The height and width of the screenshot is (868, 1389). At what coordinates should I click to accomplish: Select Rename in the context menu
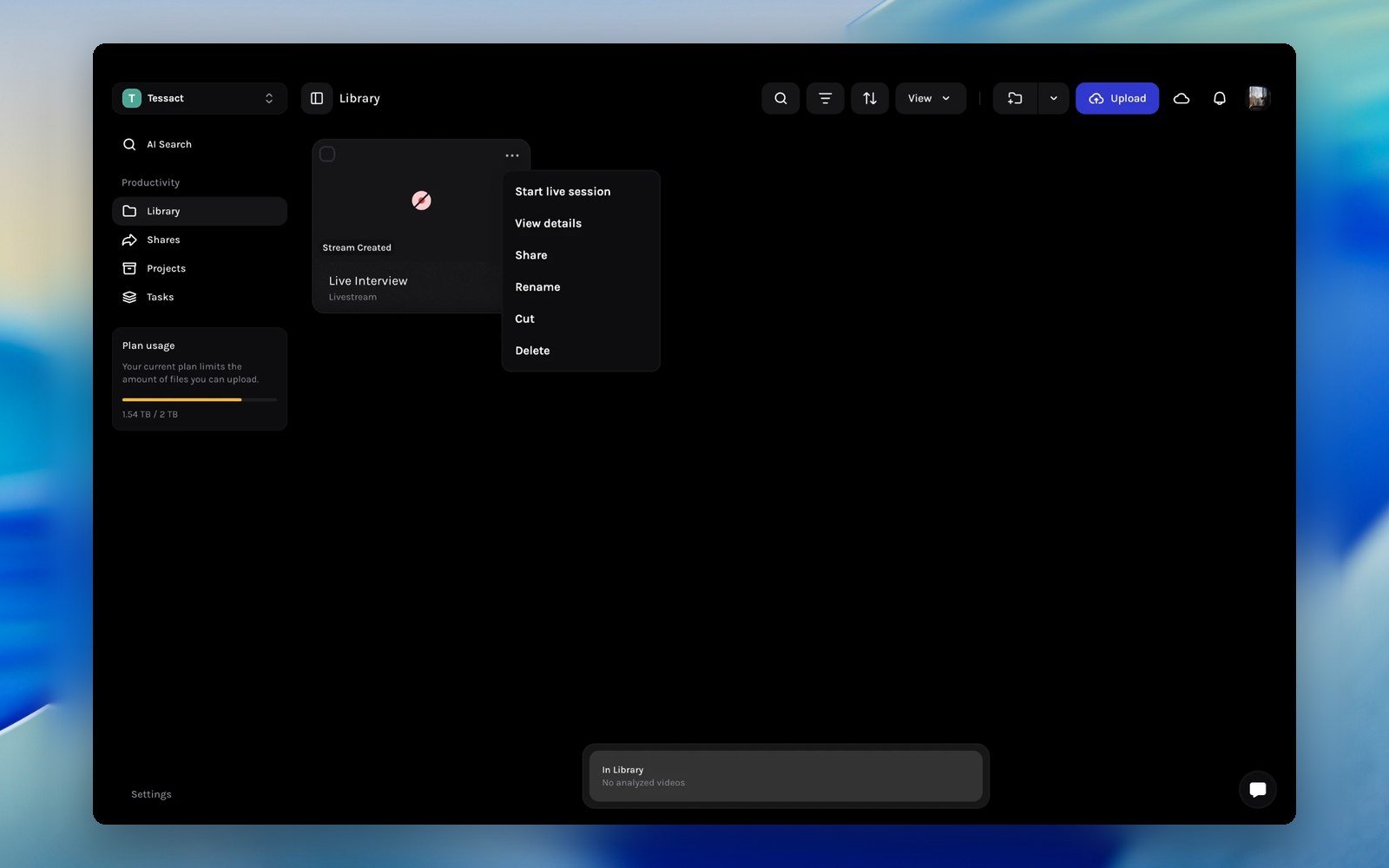(x=581, y=287)
